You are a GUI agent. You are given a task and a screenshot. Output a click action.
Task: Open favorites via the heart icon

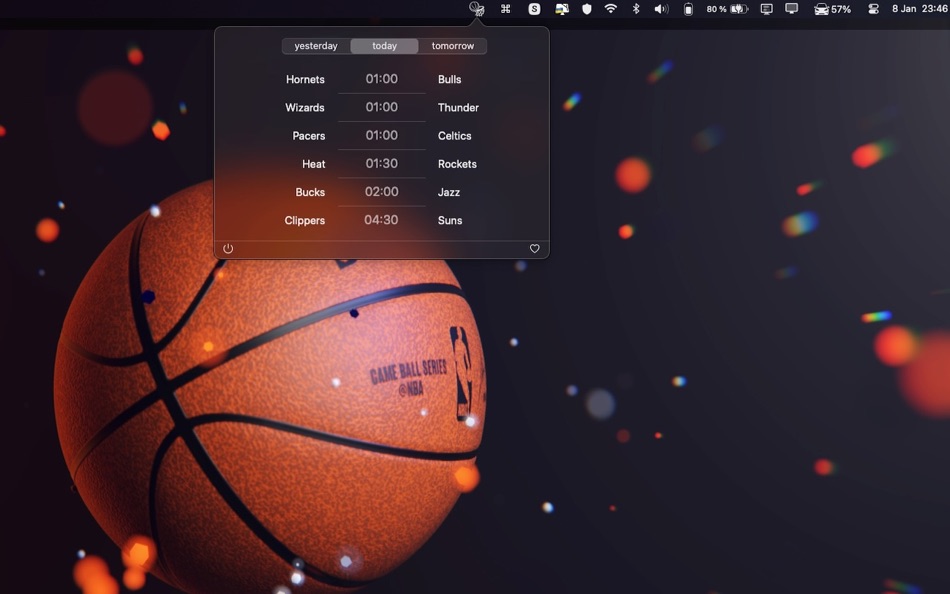click(x=534, y=248)
